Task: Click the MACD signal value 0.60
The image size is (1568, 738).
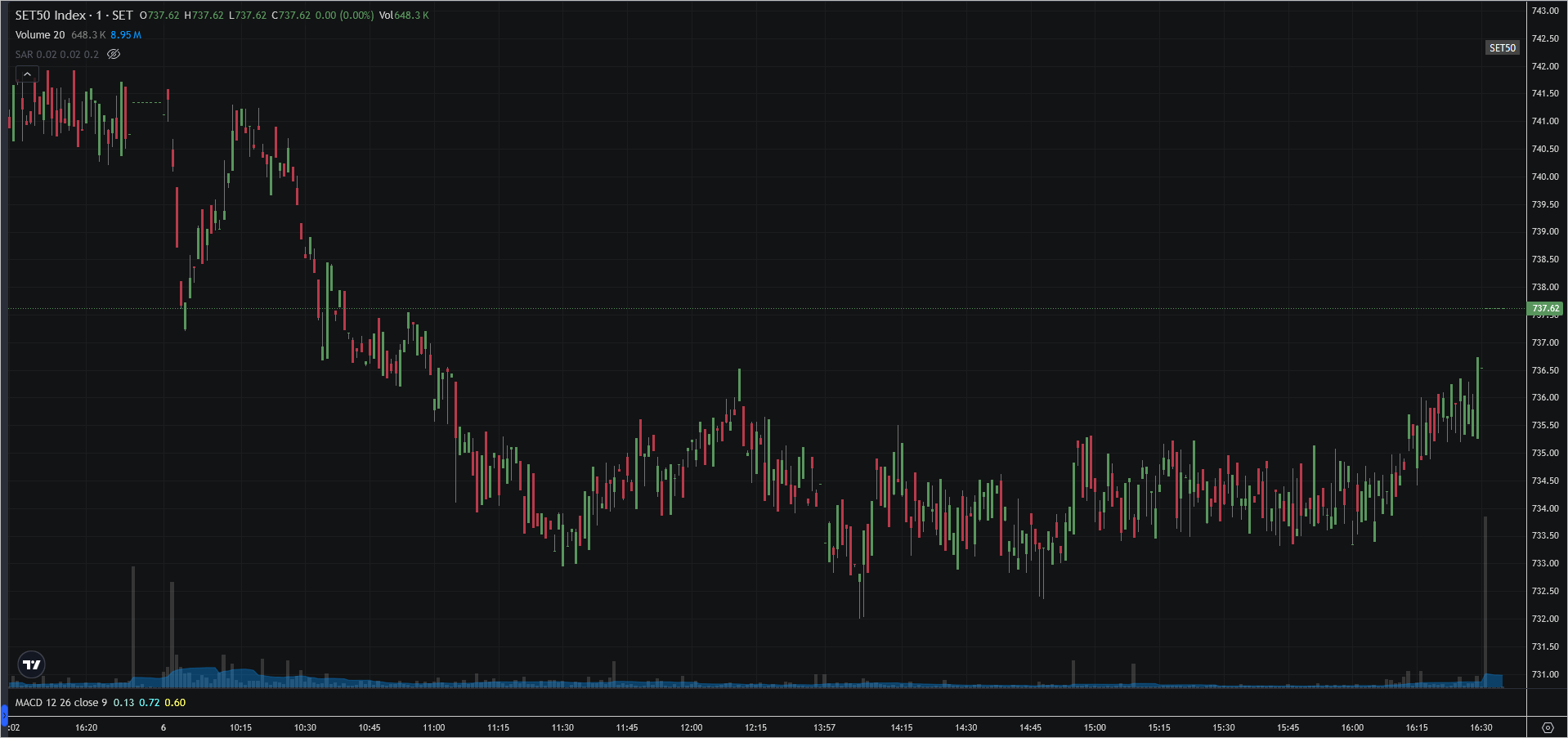Action: [x=175, y=703]
